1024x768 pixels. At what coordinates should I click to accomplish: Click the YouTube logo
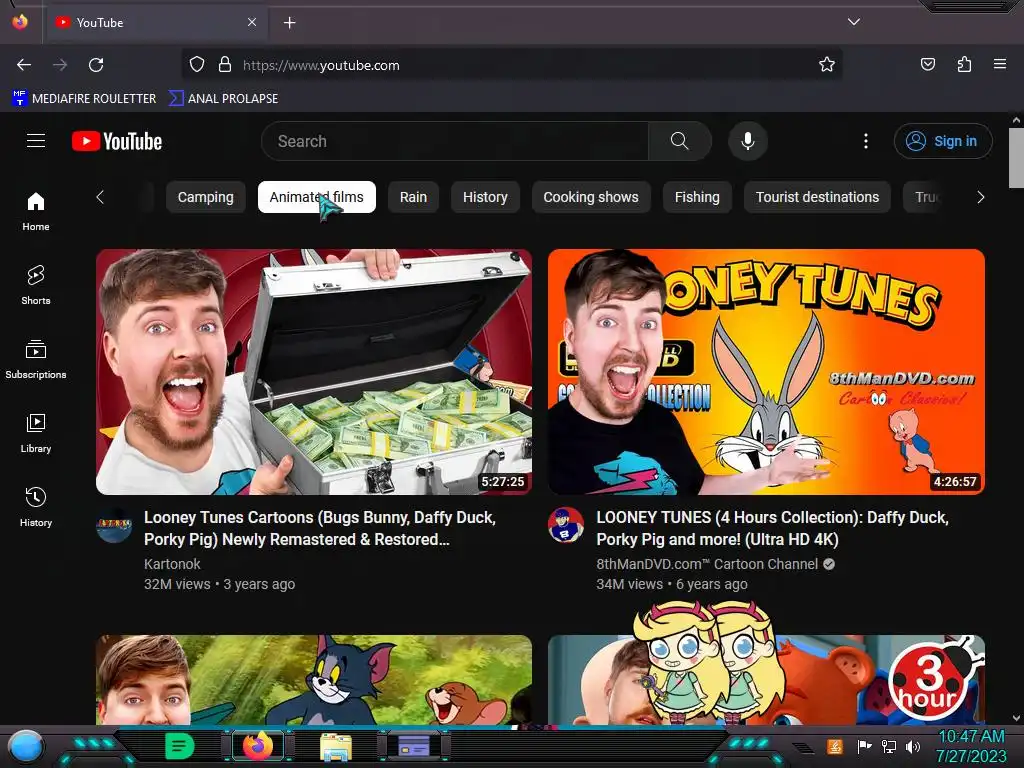click(x=117, y=141)
